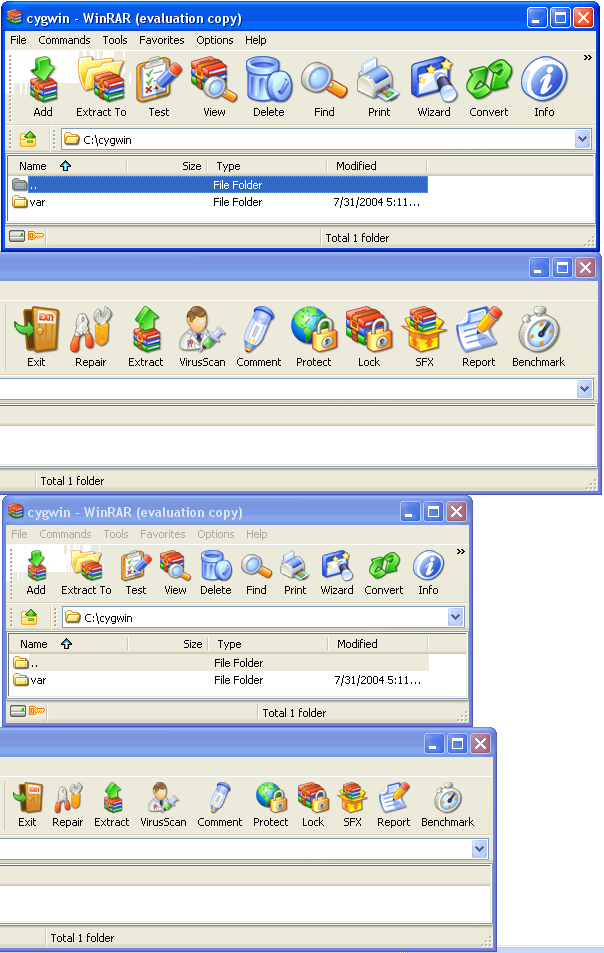Click small View icon in inactive cygwin window

(175, 566)
